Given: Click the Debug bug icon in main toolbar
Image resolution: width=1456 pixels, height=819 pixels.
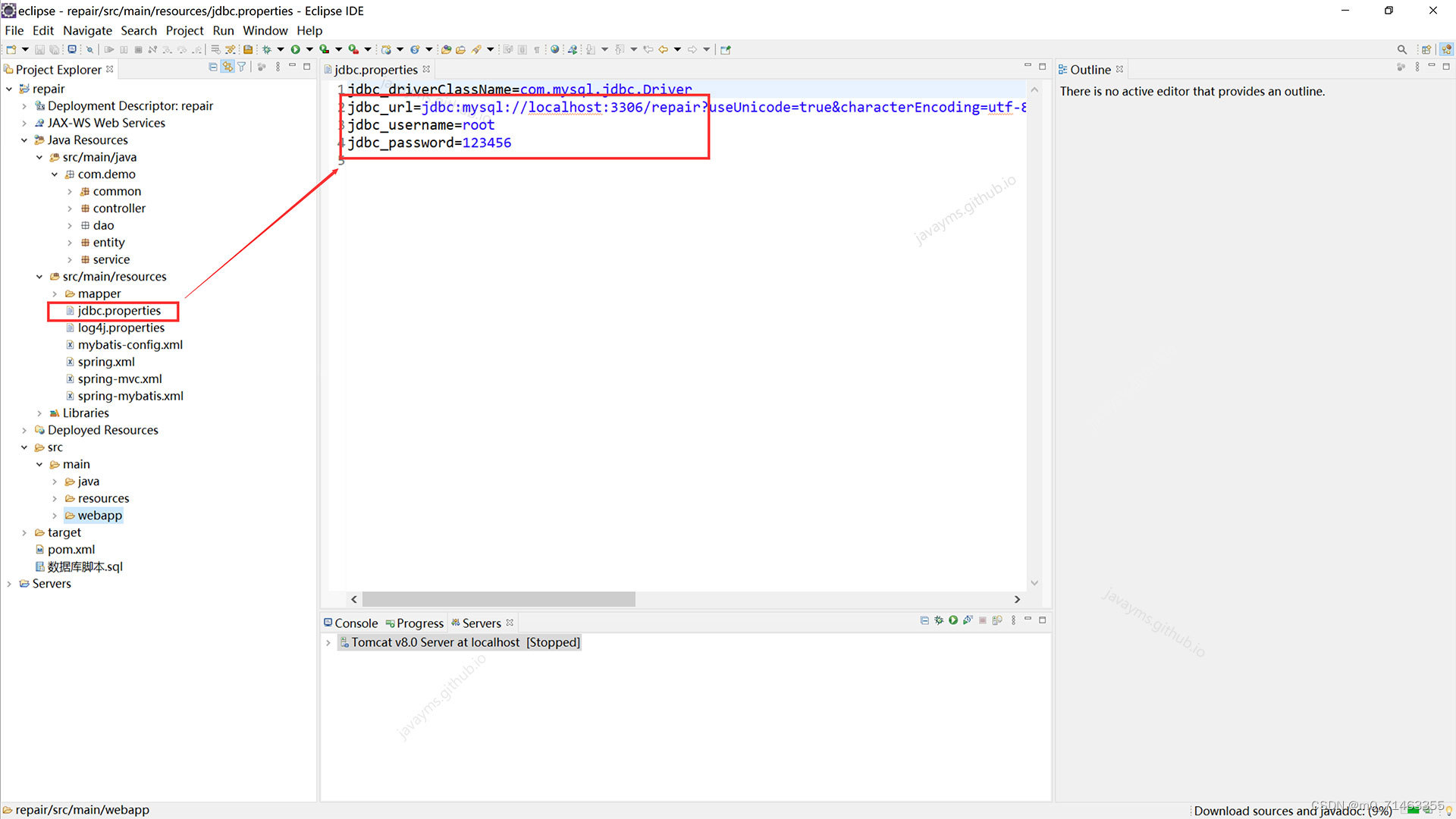Looking at the screenshot, I should pyautogui.click(x=267, y=49).
